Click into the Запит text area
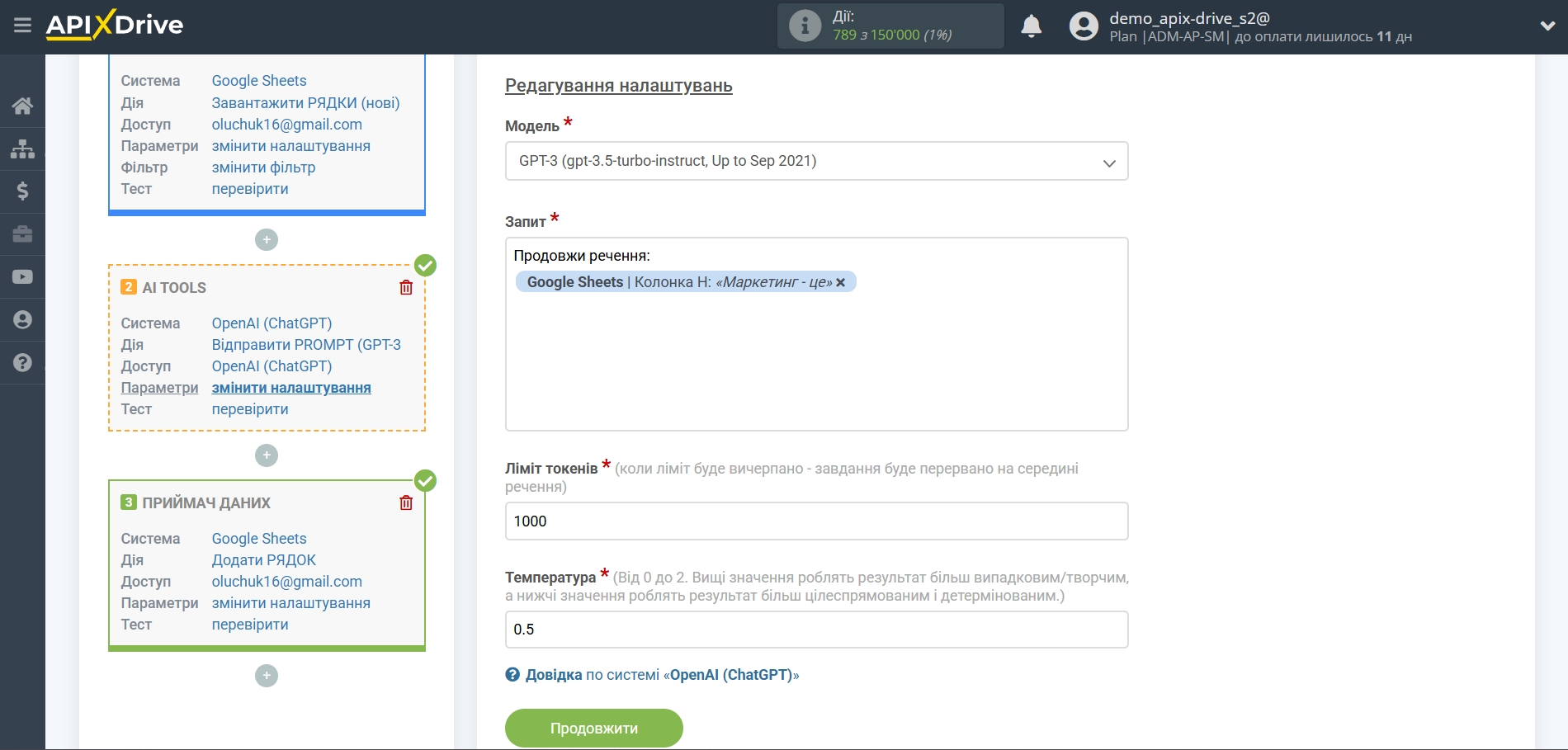Screen dimensions: 1568x750 pyautogui.click(x=816, y=334)
